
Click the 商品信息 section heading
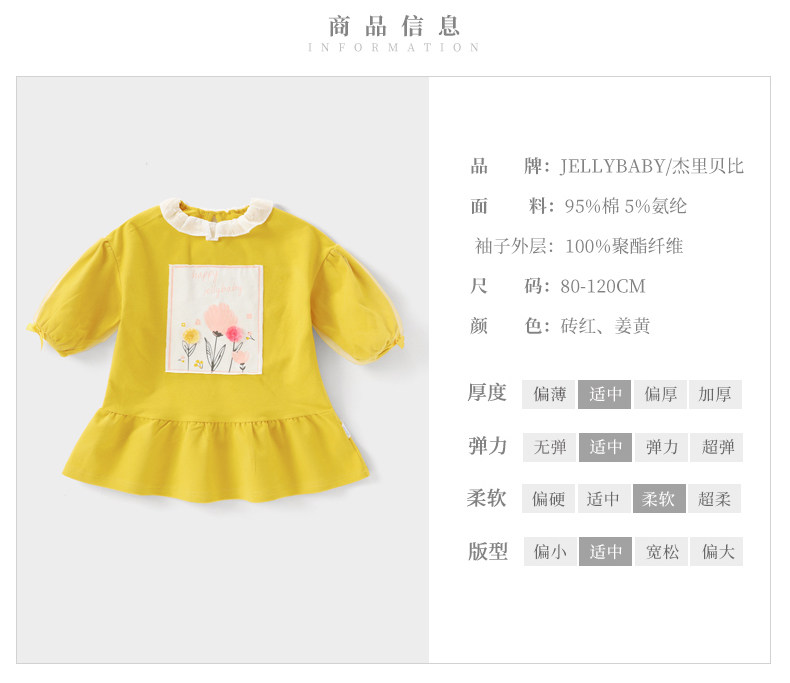393,26
